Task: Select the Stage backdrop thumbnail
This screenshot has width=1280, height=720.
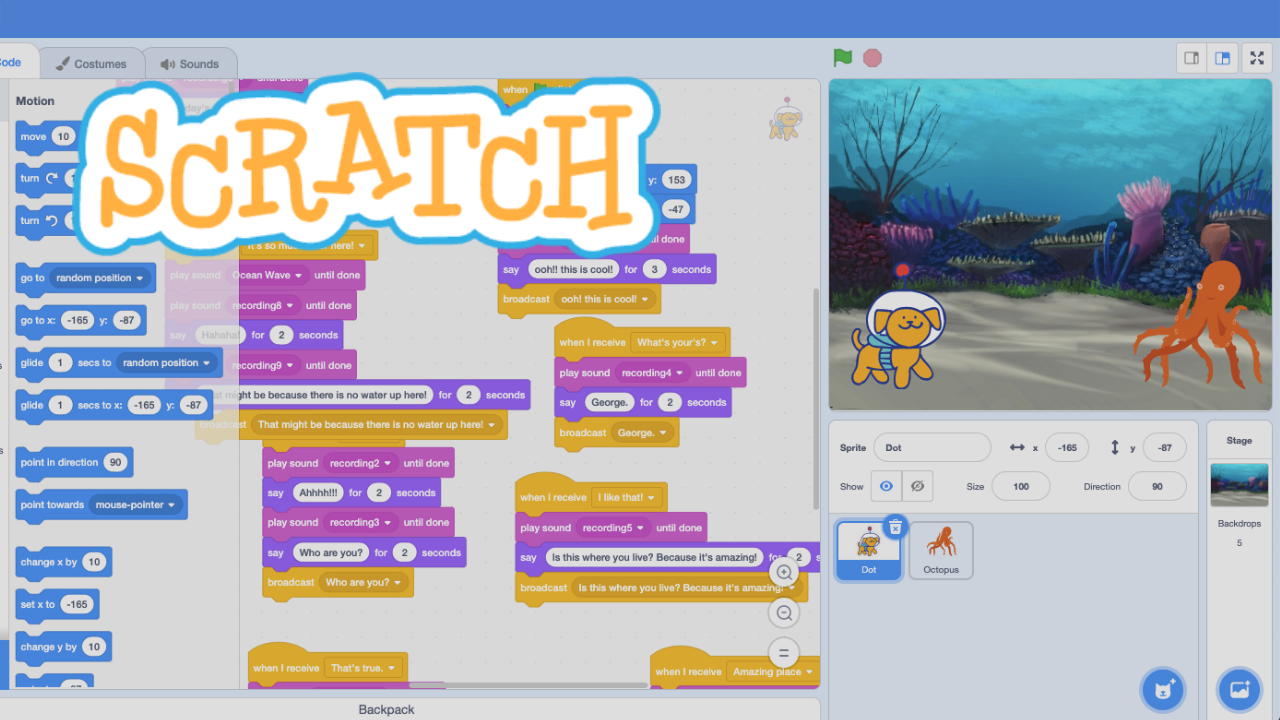Action: point(1239,485)
